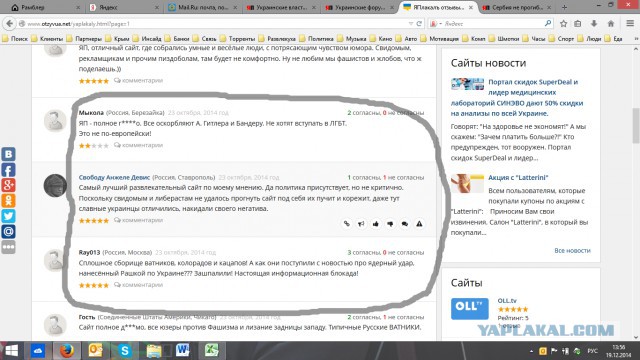Reload page with refresh icon in address bar
Viewport: 640px width, 360px height.
(x=419, y=24)
